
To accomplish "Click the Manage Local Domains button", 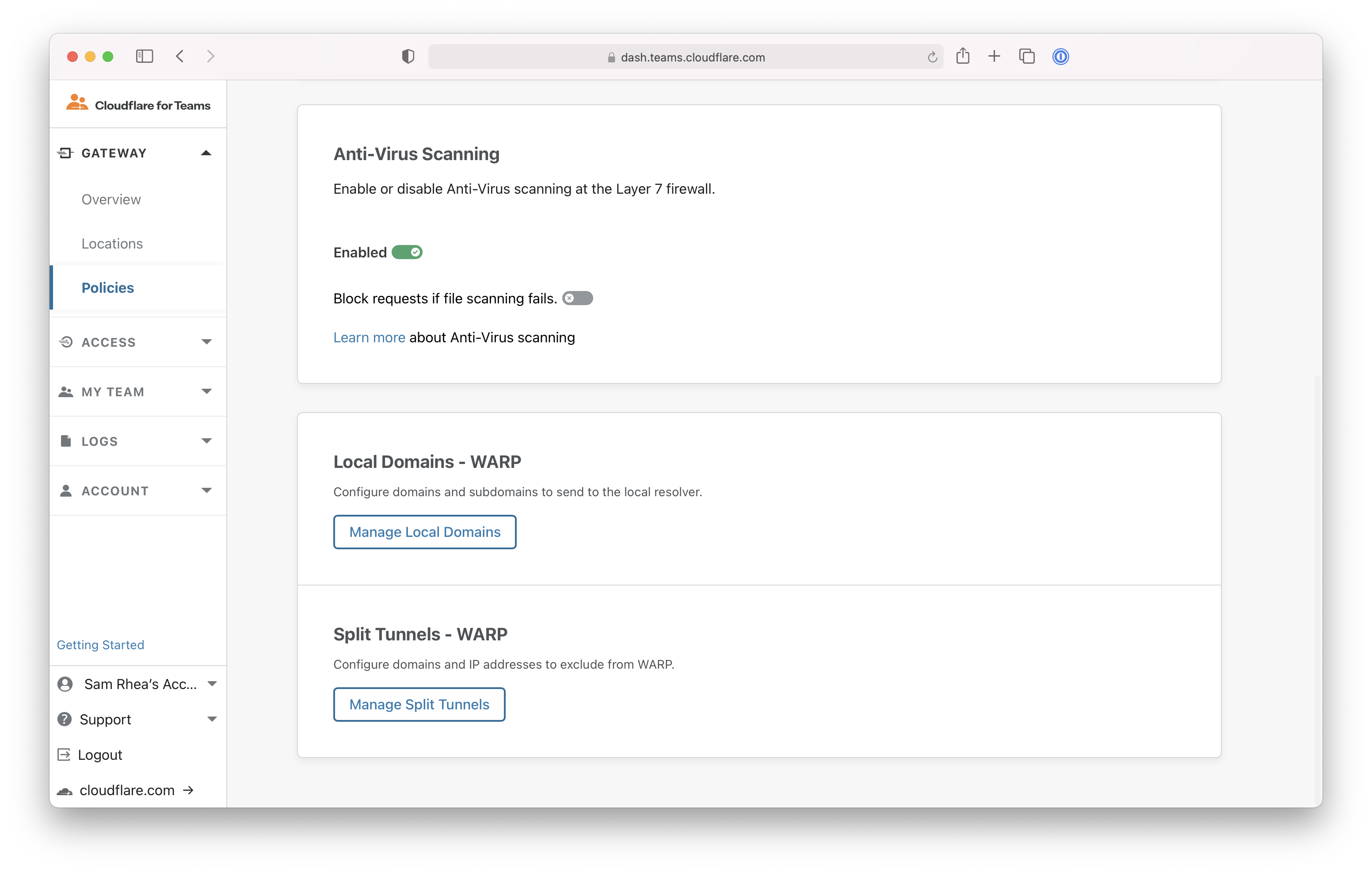I will coord(424,532).
